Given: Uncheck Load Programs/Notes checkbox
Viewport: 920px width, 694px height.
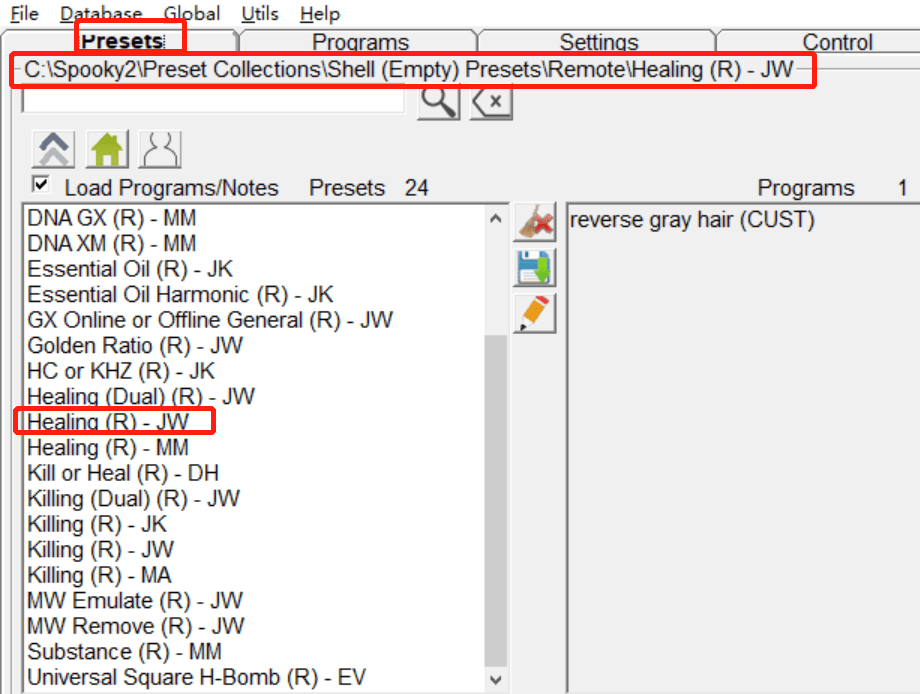Looking at the screenshot, I should coord(41,185).
